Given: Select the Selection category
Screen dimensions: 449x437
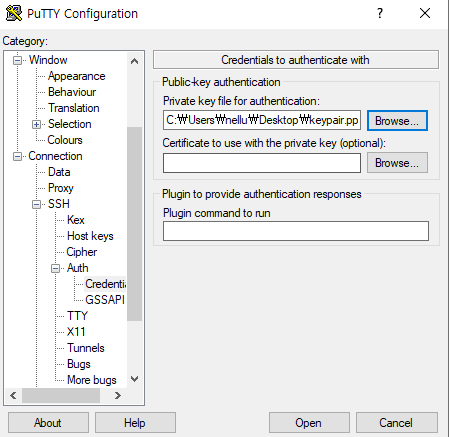Looking at the screenshot, I should click(70, 124).
